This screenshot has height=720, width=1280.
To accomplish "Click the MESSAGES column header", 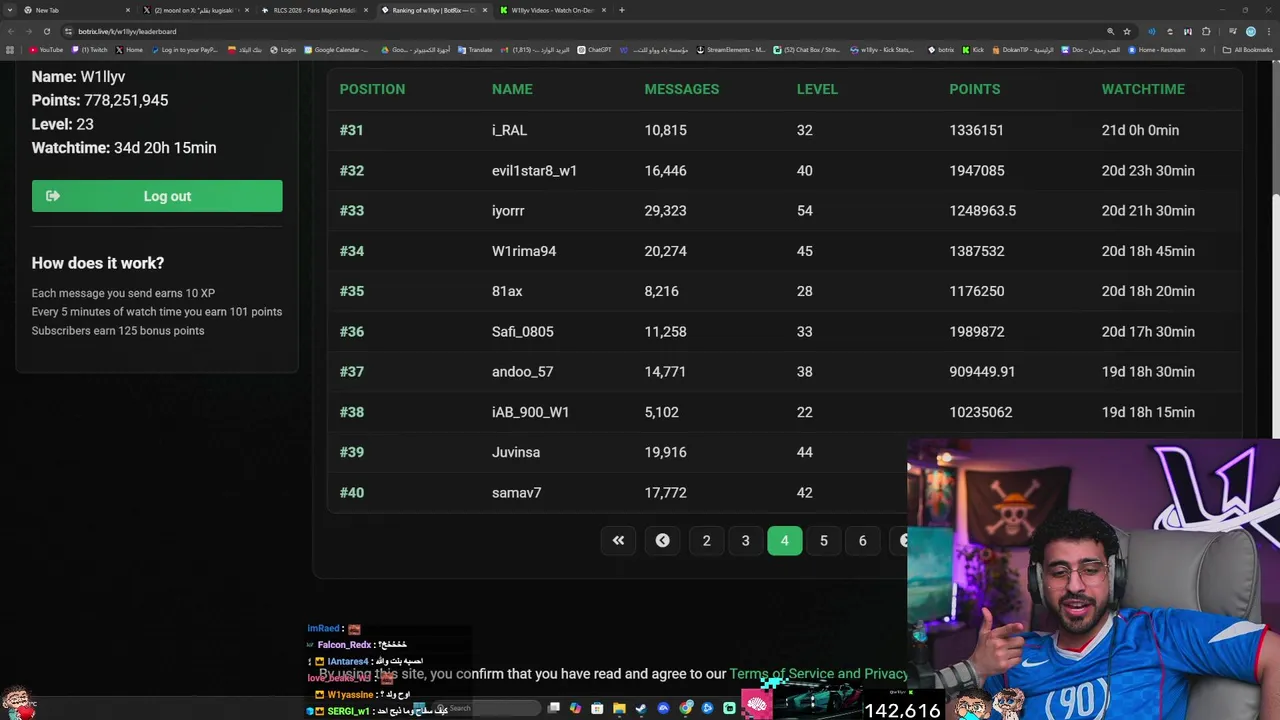I will point(682,89).
